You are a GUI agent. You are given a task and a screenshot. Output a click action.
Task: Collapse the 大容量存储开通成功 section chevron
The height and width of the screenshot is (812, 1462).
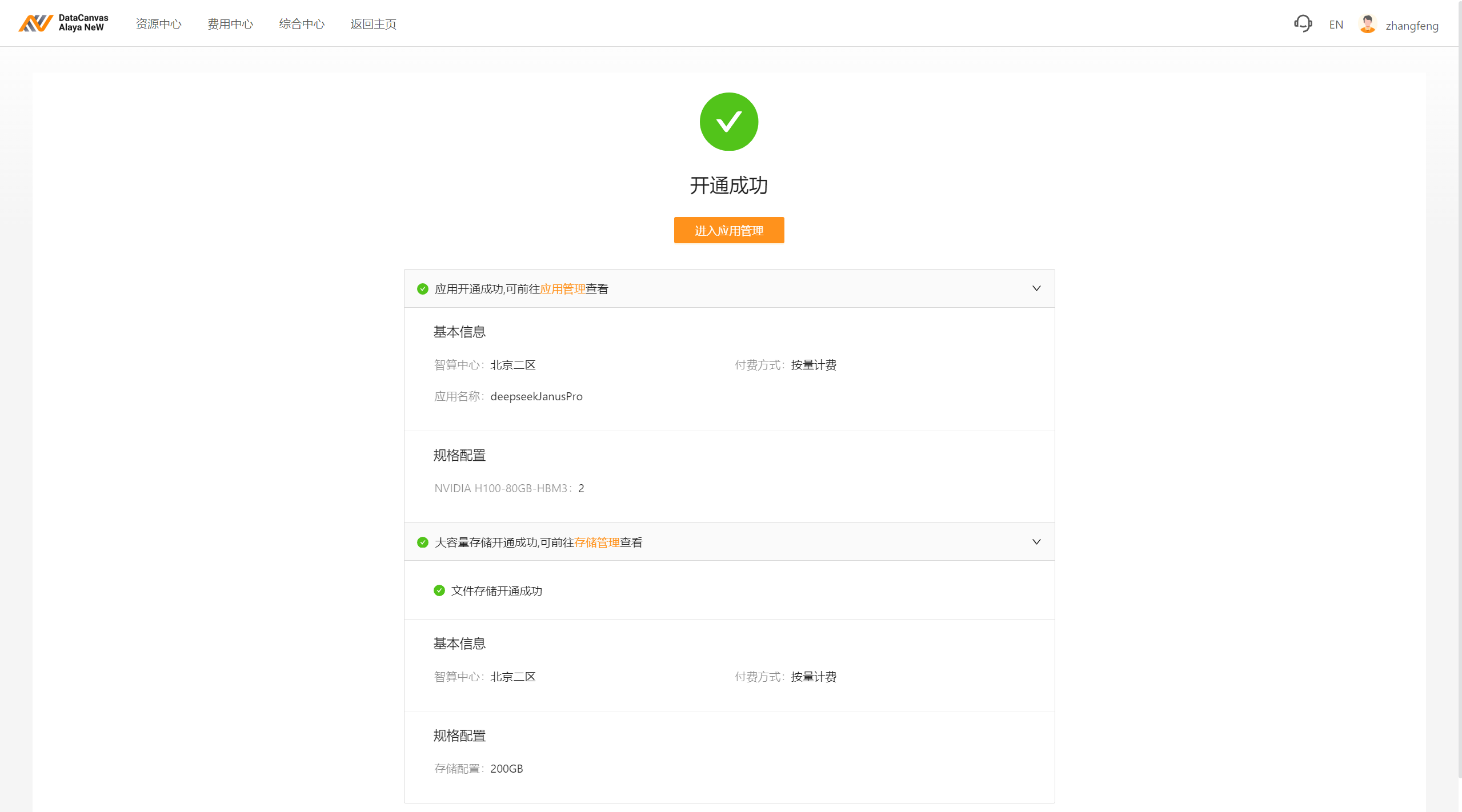click(1036, 542)
